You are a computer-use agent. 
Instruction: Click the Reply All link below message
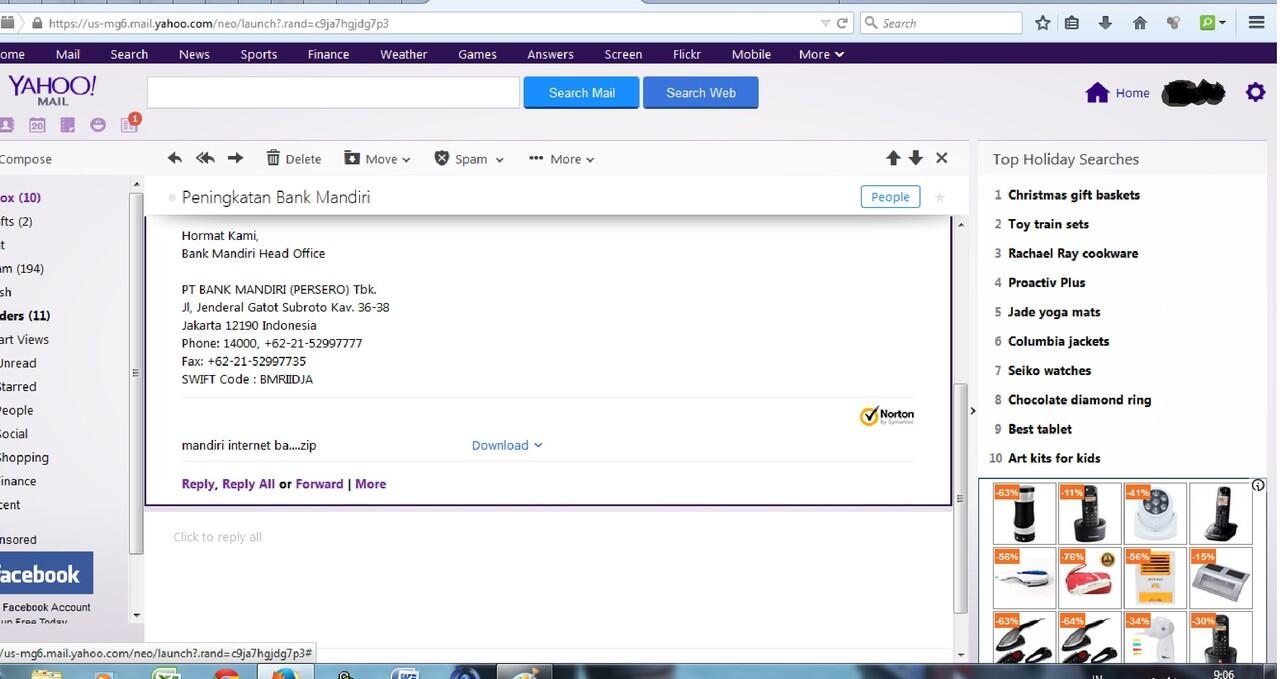point(248,484)
